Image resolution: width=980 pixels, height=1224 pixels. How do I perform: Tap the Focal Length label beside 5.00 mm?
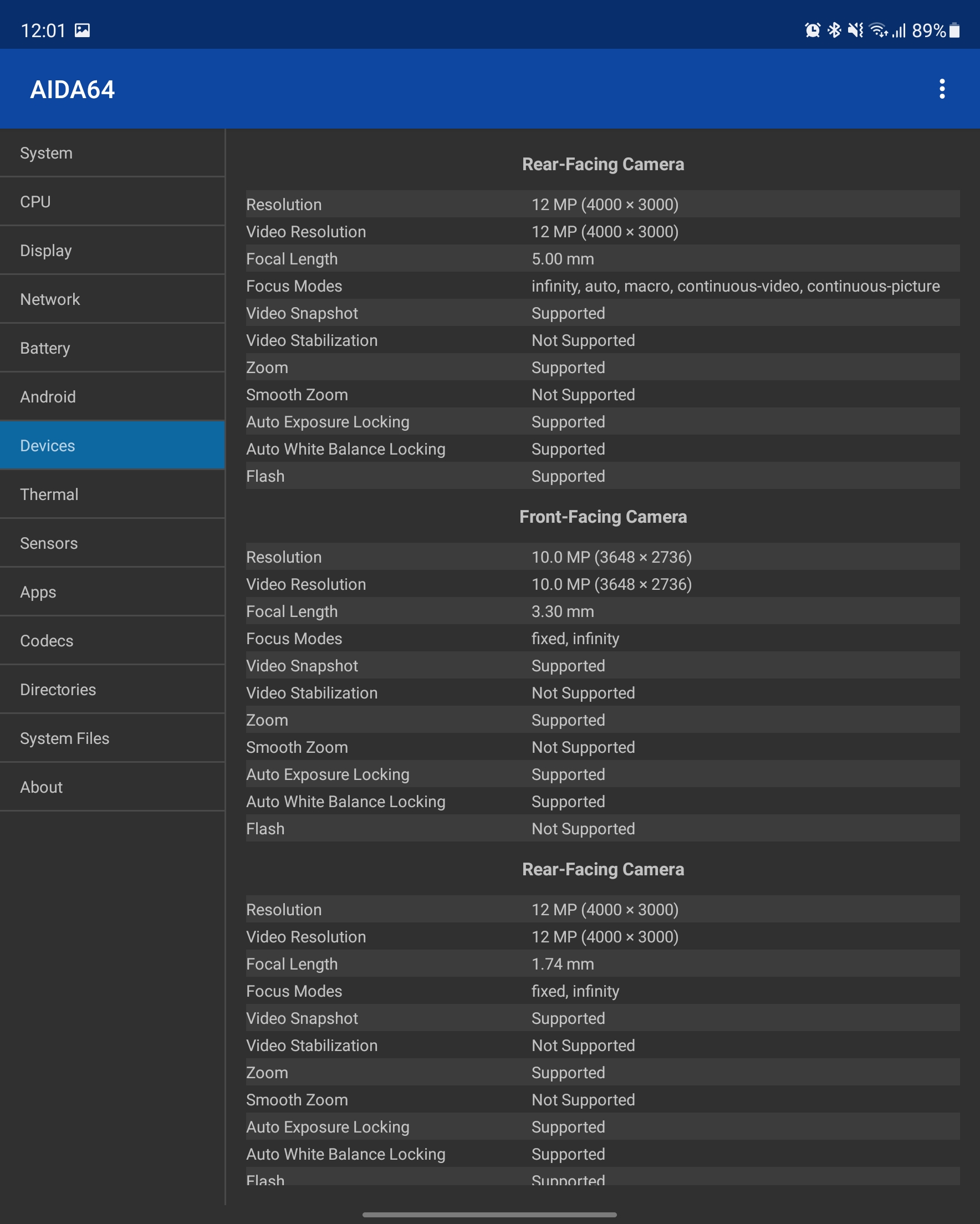click(292, 259)
